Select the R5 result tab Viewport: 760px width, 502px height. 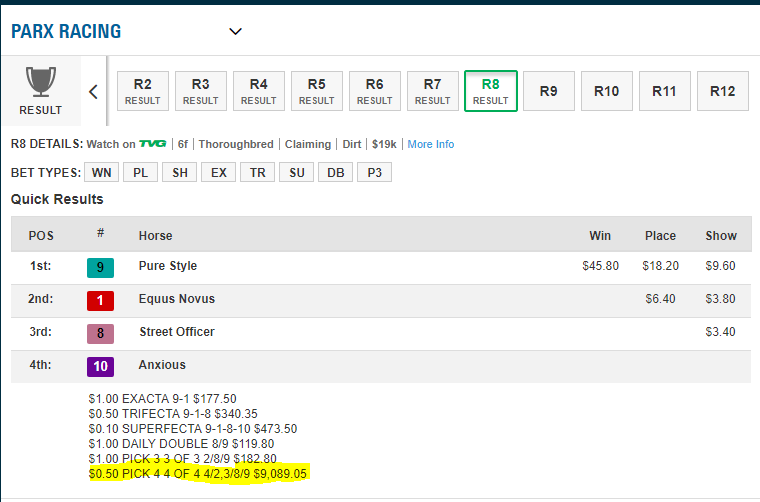317,91
